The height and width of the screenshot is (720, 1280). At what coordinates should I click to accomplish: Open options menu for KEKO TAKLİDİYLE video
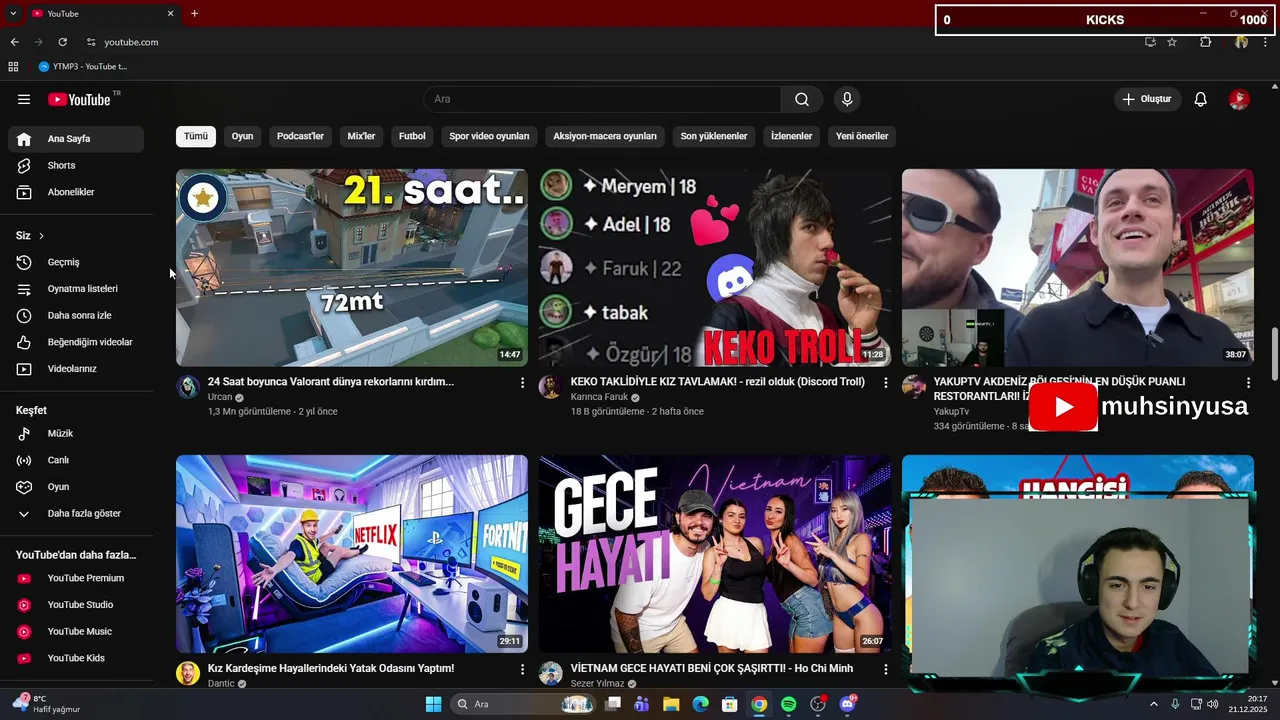pyautogui.click(x=885, y=382)
